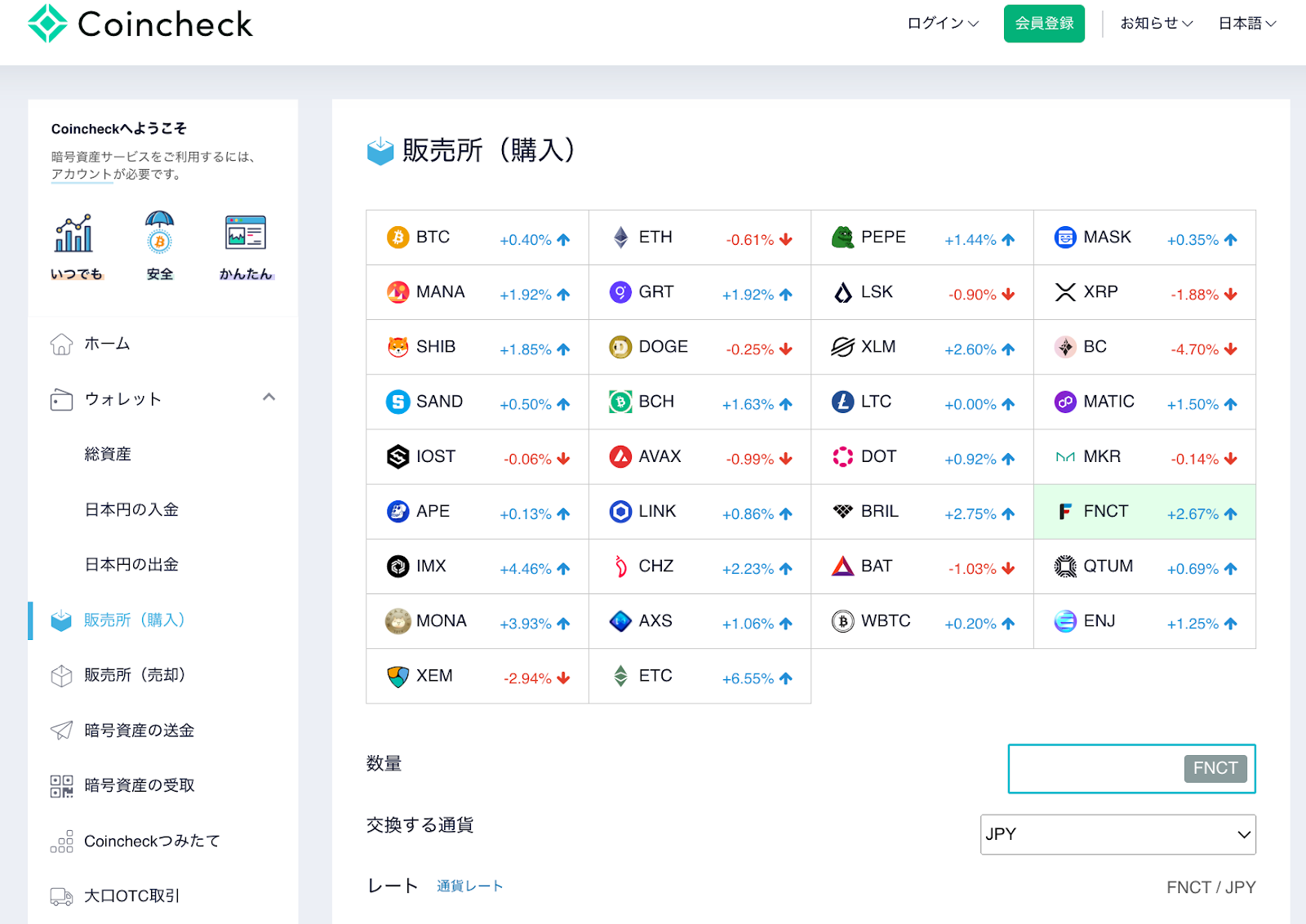Select the BRIL currency cell
The height and width of the screenshot is (924, 1306).
(922, 512)
